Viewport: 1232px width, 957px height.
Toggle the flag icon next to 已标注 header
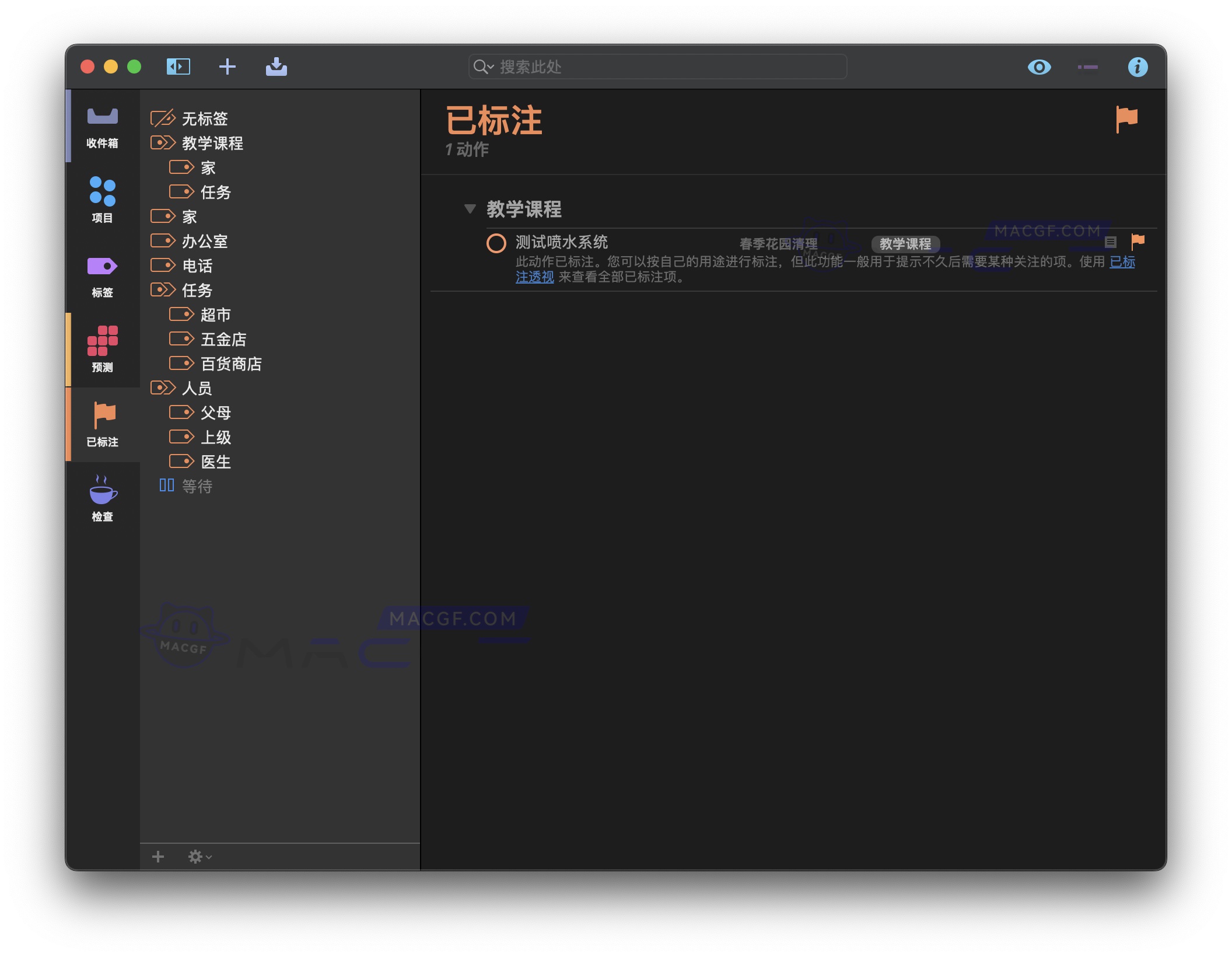1126,118
